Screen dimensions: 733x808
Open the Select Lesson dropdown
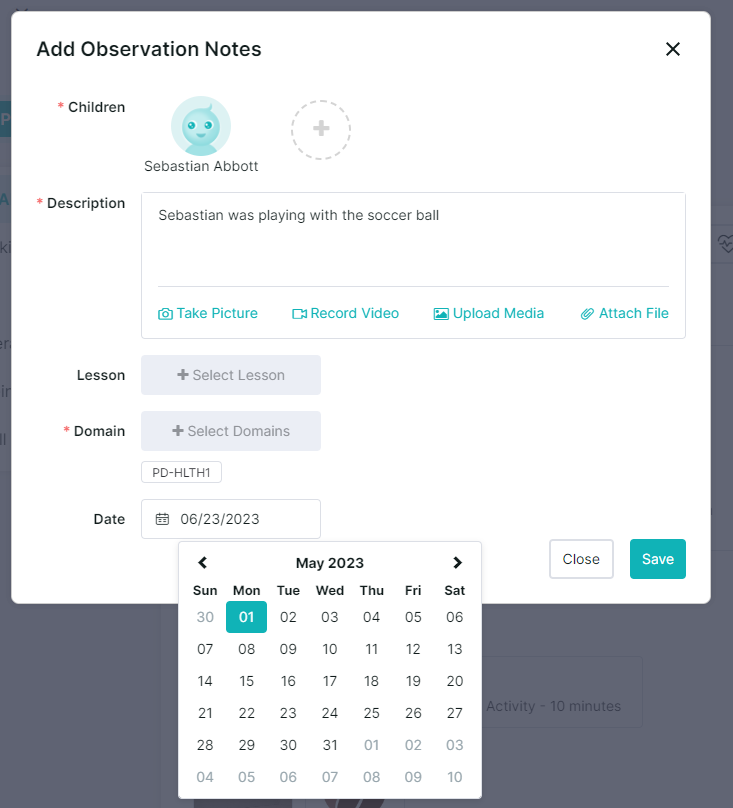231,375
